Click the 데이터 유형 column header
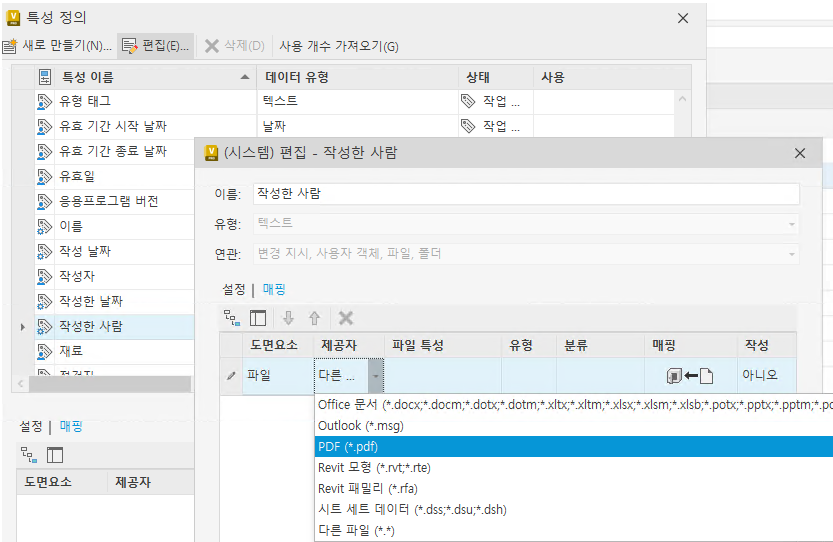This screenshot has width=833, height=542. point(357,77)
